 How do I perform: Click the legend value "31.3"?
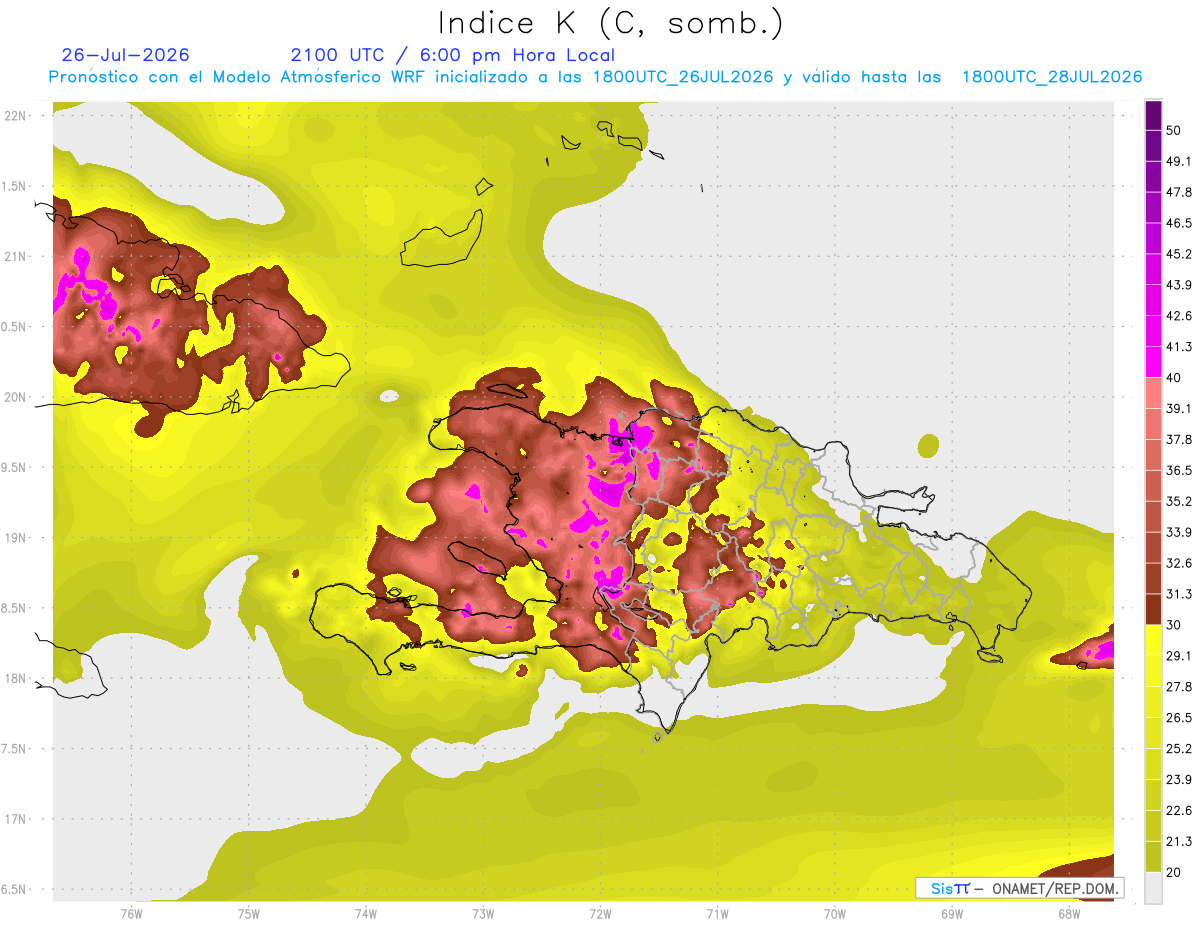(1179, 594)
